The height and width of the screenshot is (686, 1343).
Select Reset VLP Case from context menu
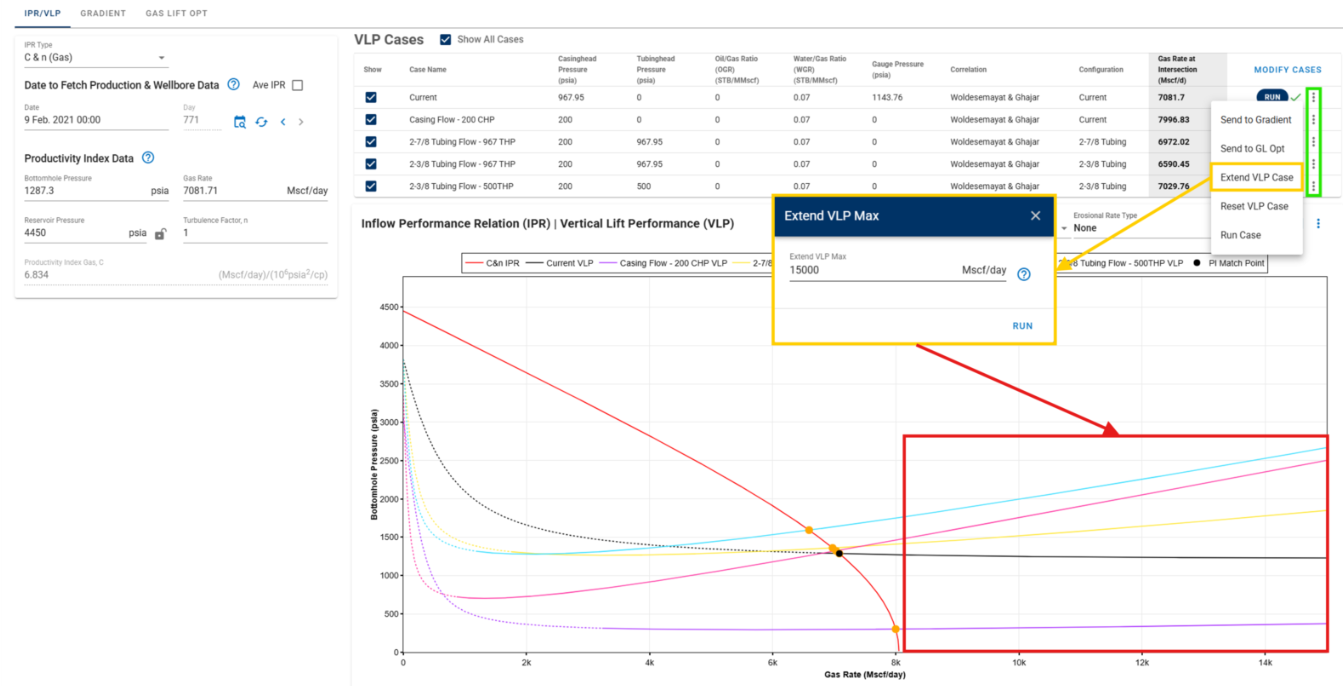point(1254,206)
